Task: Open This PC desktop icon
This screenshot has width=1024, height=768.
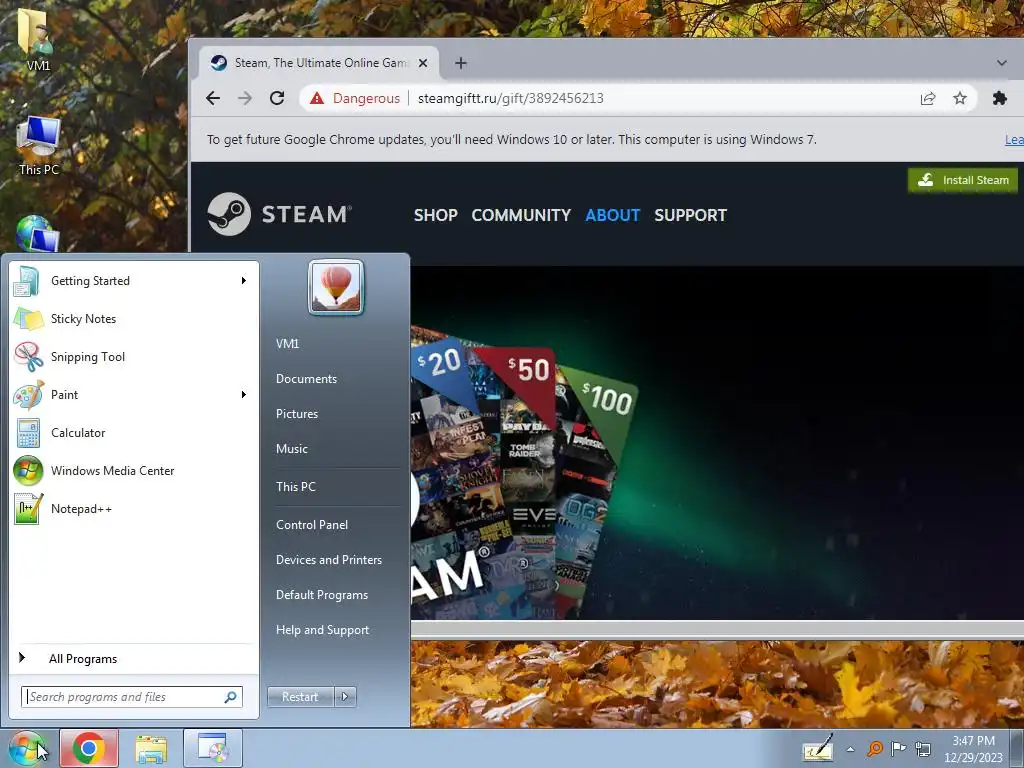Action: (x=39, y=146)
